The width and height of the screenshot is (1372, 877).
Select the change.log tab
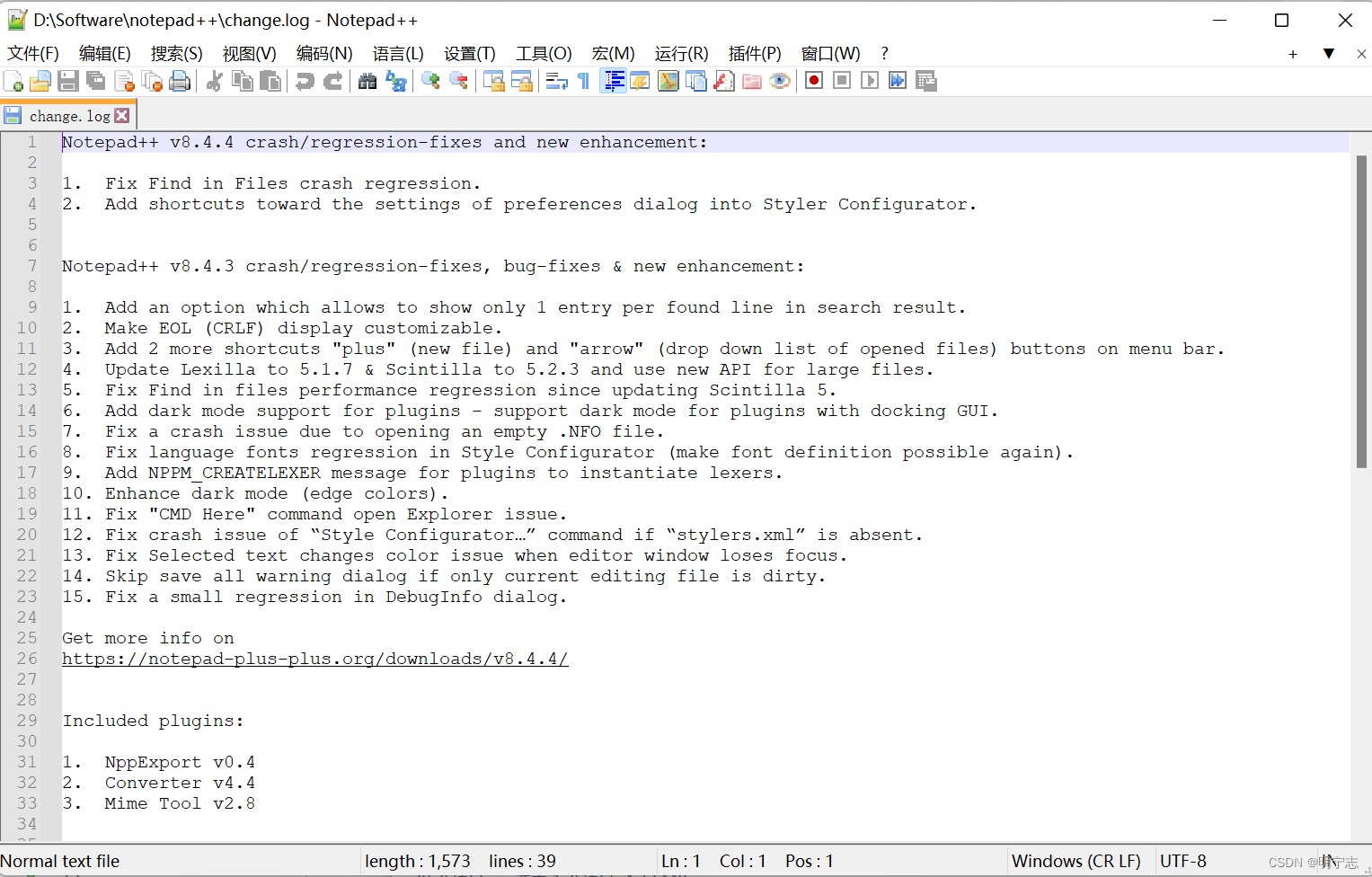(x=68, y=116)
